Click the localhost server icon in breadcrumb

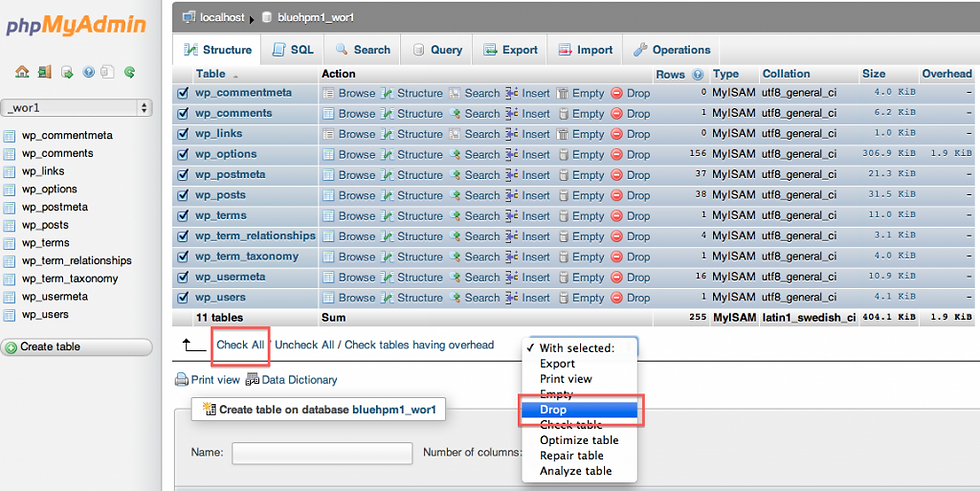(x=189, y=17)
